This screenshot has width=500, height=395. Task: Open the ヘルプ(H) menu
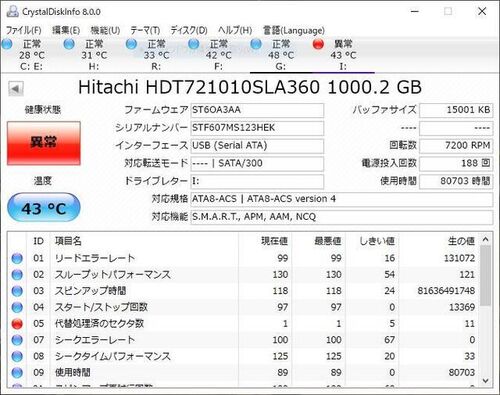pos(235,31)
